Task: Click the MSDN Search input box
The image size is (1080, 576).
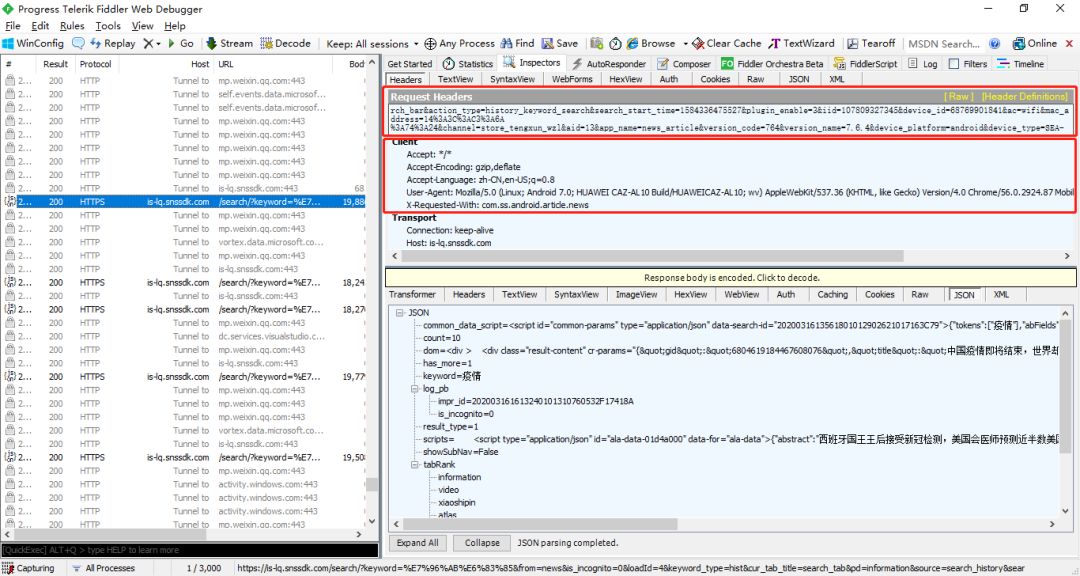Action: tap(944, 43)
